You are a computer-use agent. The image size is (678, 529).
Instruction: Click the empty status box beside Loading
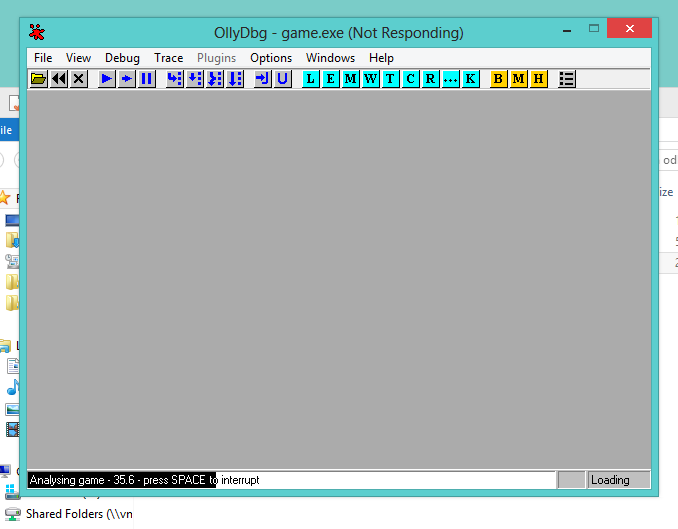click(572, 480)
